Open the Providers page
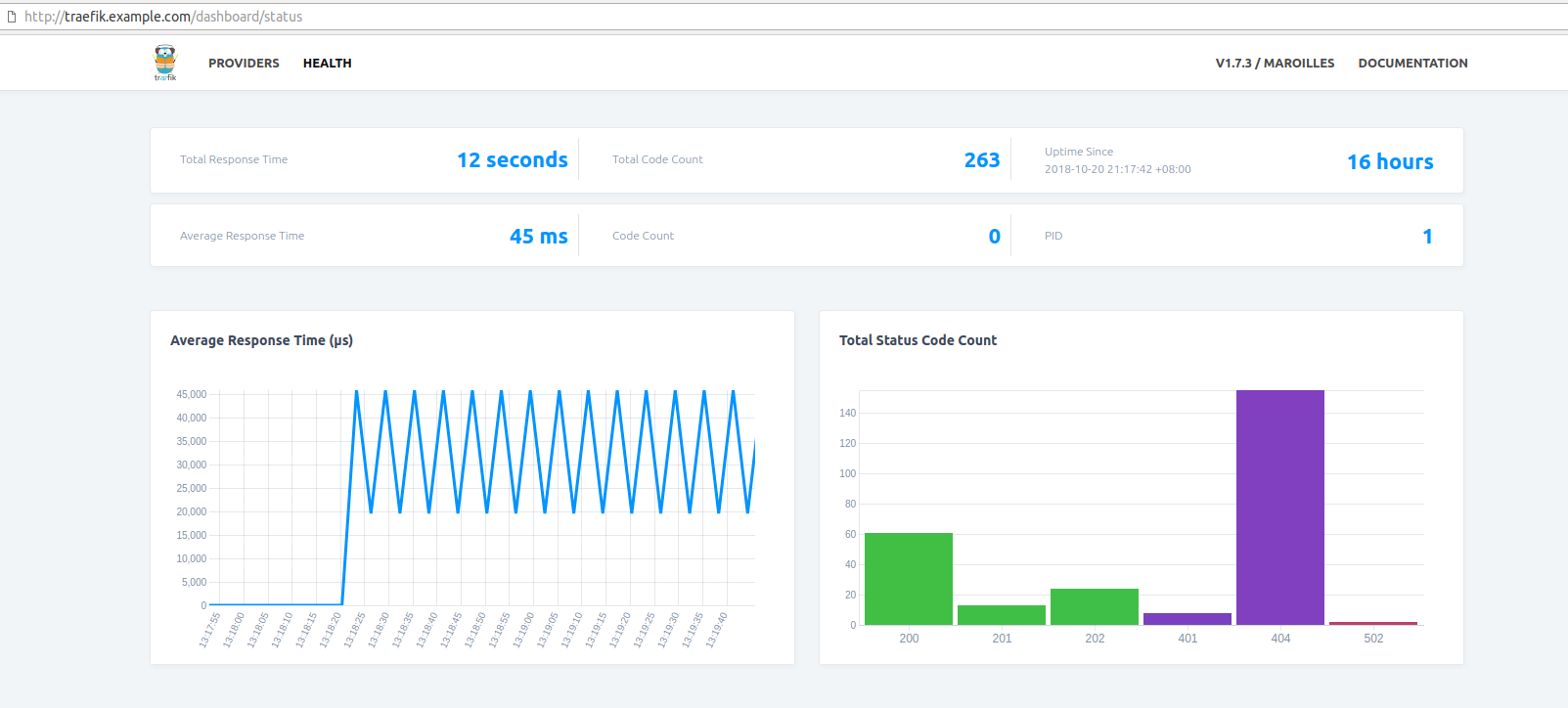Viewport: 1568px width, 708px height. click(244, 64)
